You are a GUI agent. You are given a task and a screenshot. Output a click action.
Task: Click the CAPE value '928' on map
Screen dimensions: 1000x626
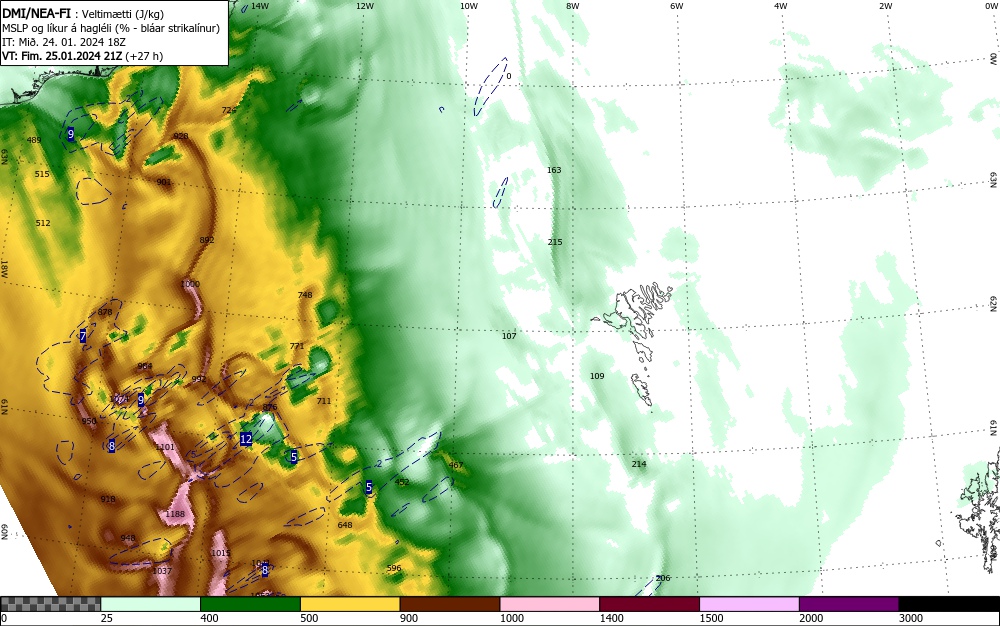tap(181, 136)
